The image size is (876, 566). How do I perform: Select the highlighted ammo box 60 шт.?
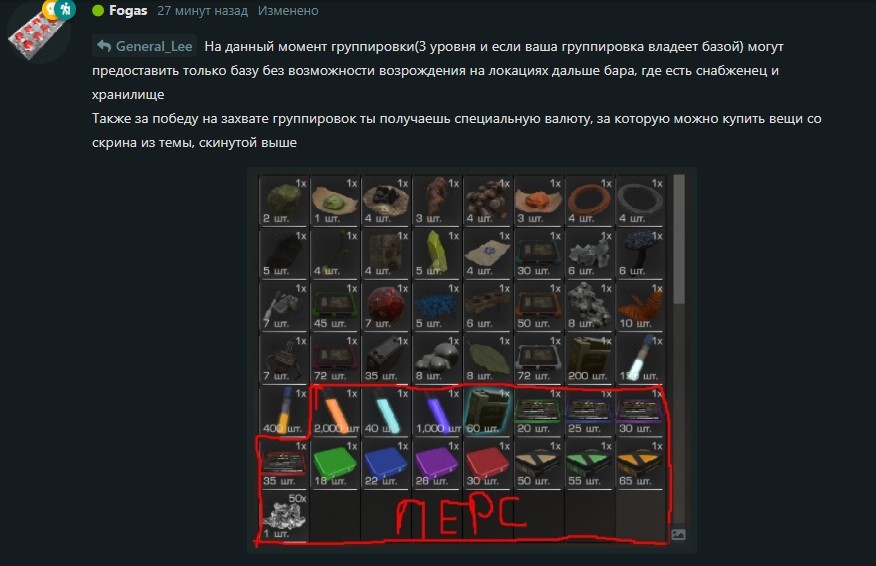[487, 412]
